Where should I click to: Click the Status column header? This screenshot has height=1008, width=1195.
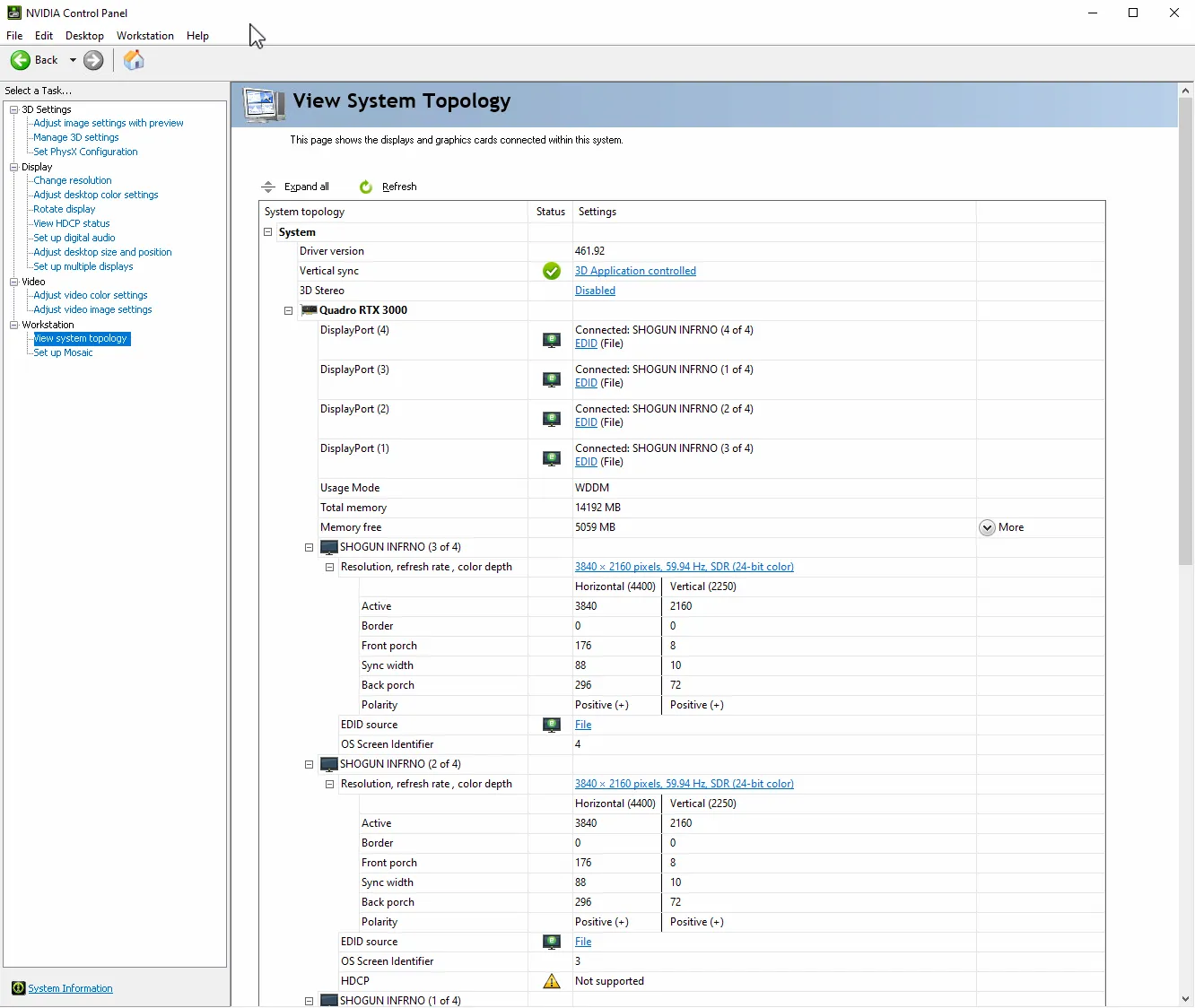551,212
